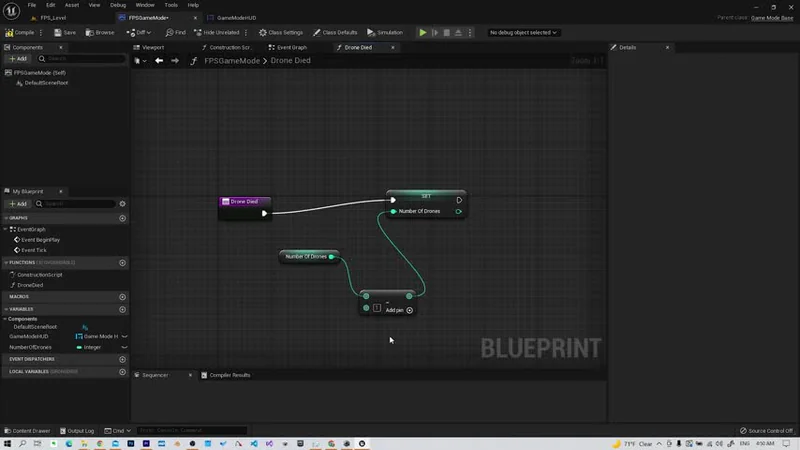800x450 pixels.
Task: Open the Edit menu
Action: 51,5
